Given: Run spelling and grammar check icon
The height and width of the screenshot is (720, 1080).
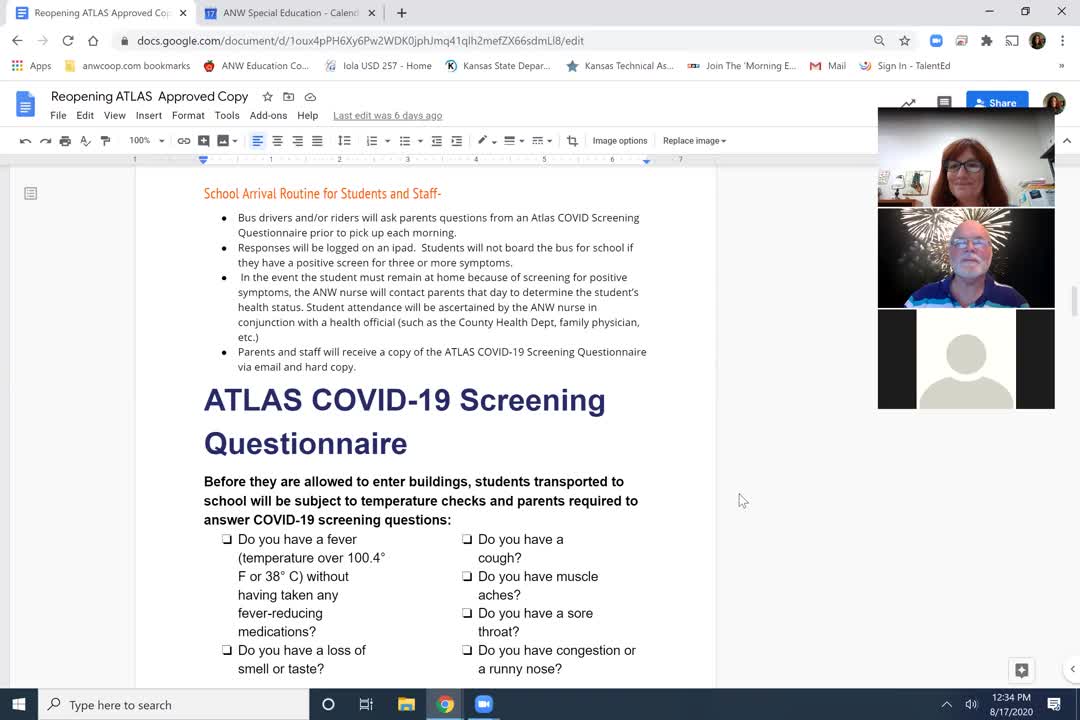Looking at the screenshot, I should click(85, 141).
